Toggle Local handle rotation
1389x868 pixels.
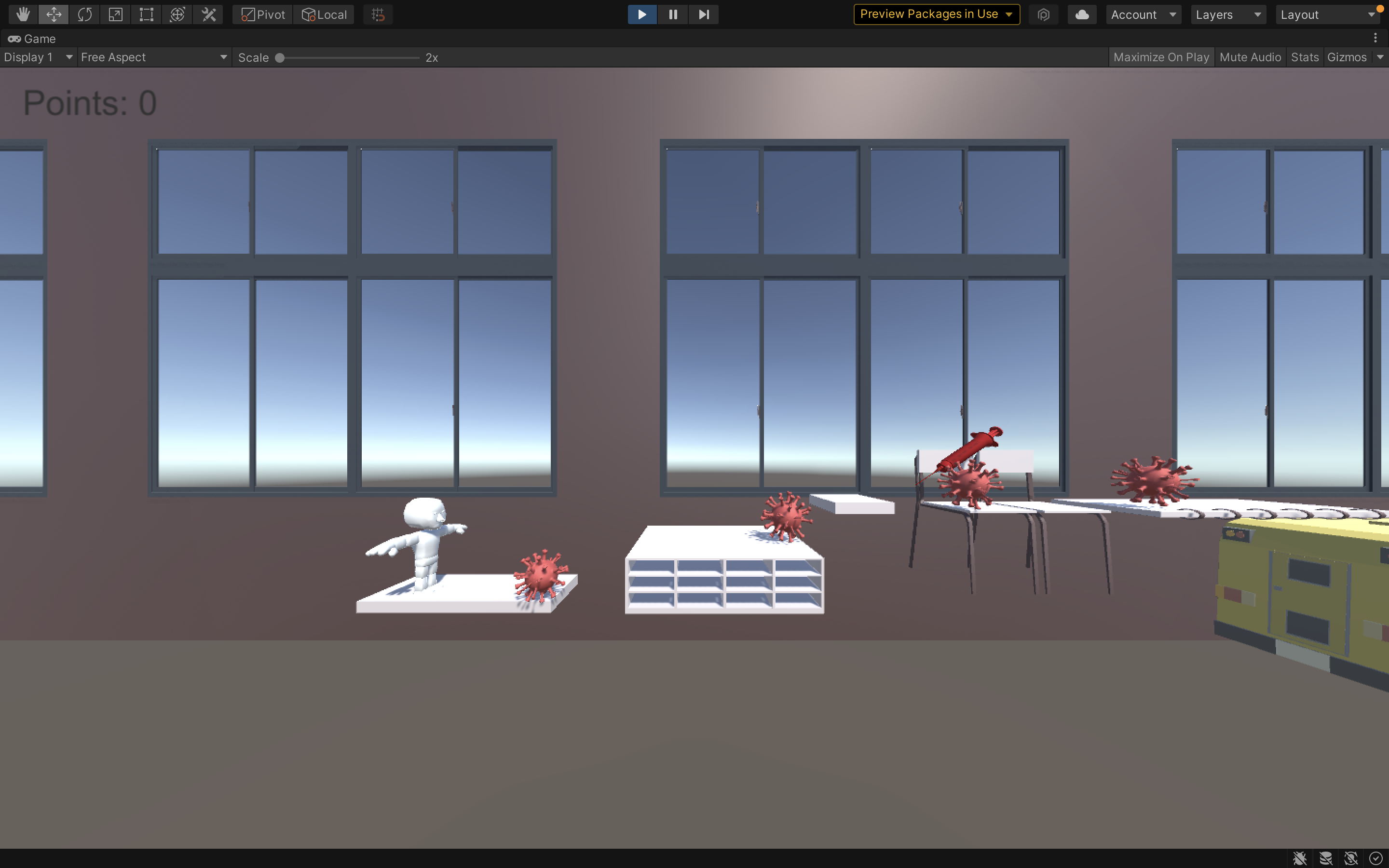click(324, 14)
